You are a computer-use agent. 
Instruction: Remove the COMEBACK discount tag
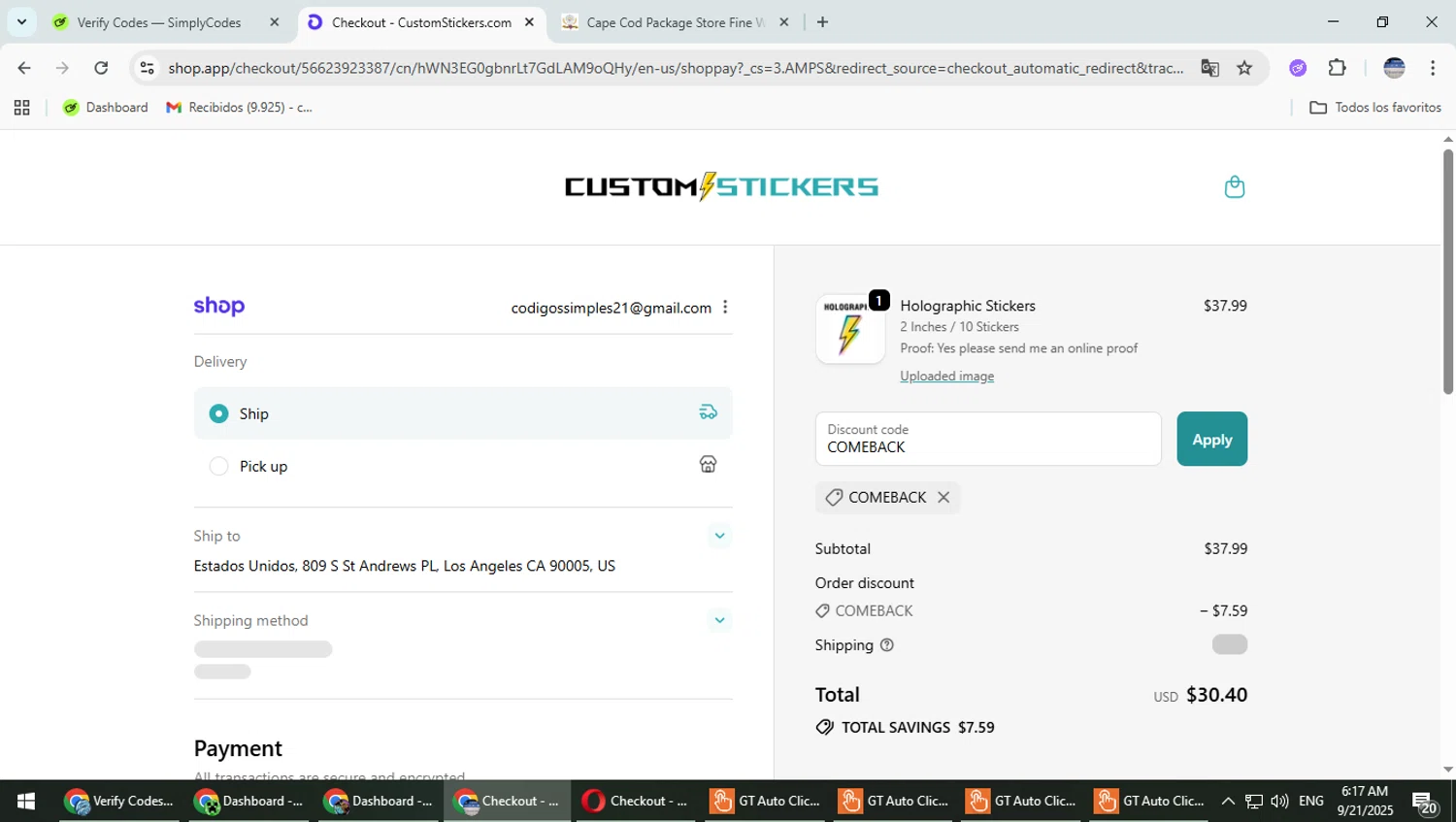point(943,497)
